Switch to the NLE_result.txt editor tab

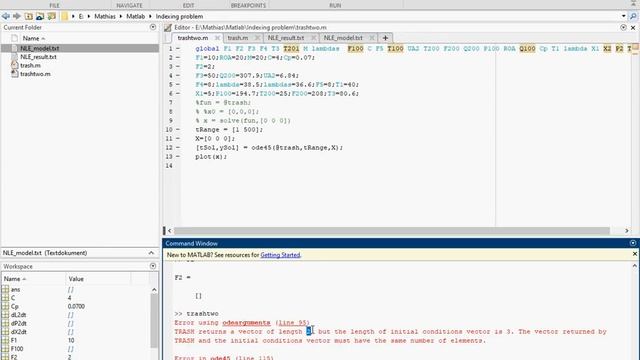click(286, 38)
